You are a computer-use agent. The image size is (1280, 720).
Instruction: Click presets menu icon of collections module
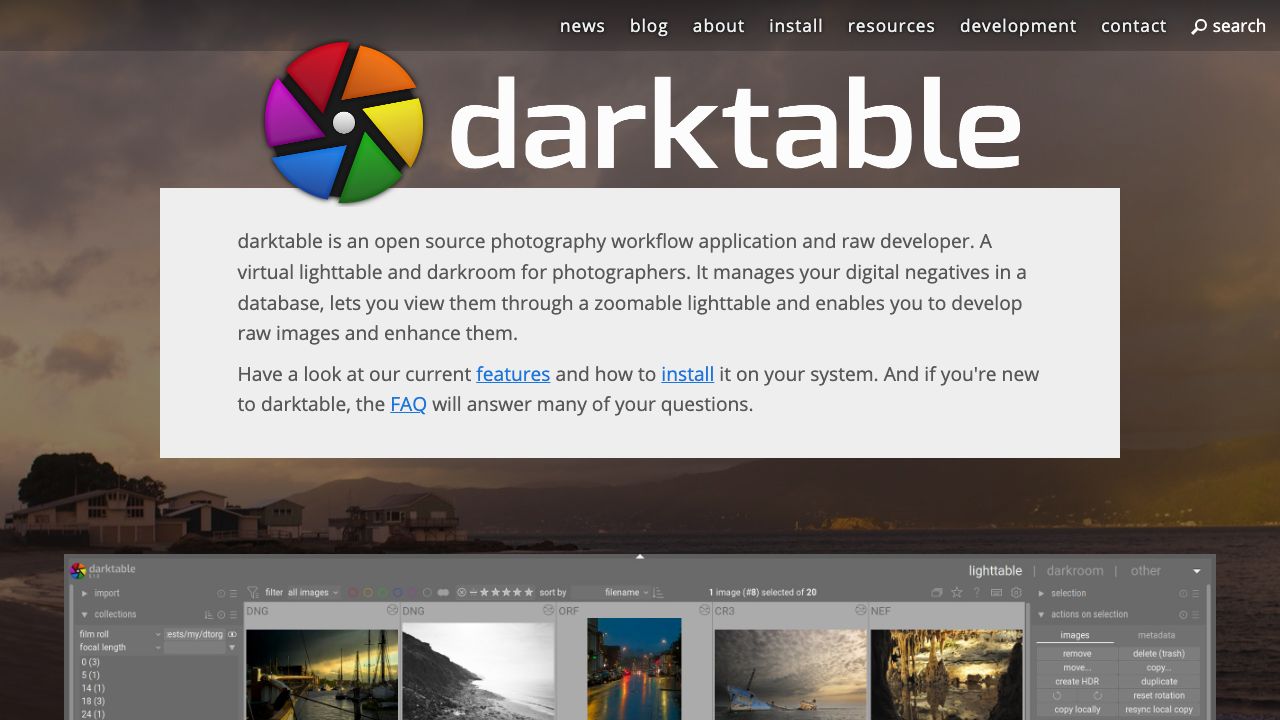(233, 615)
